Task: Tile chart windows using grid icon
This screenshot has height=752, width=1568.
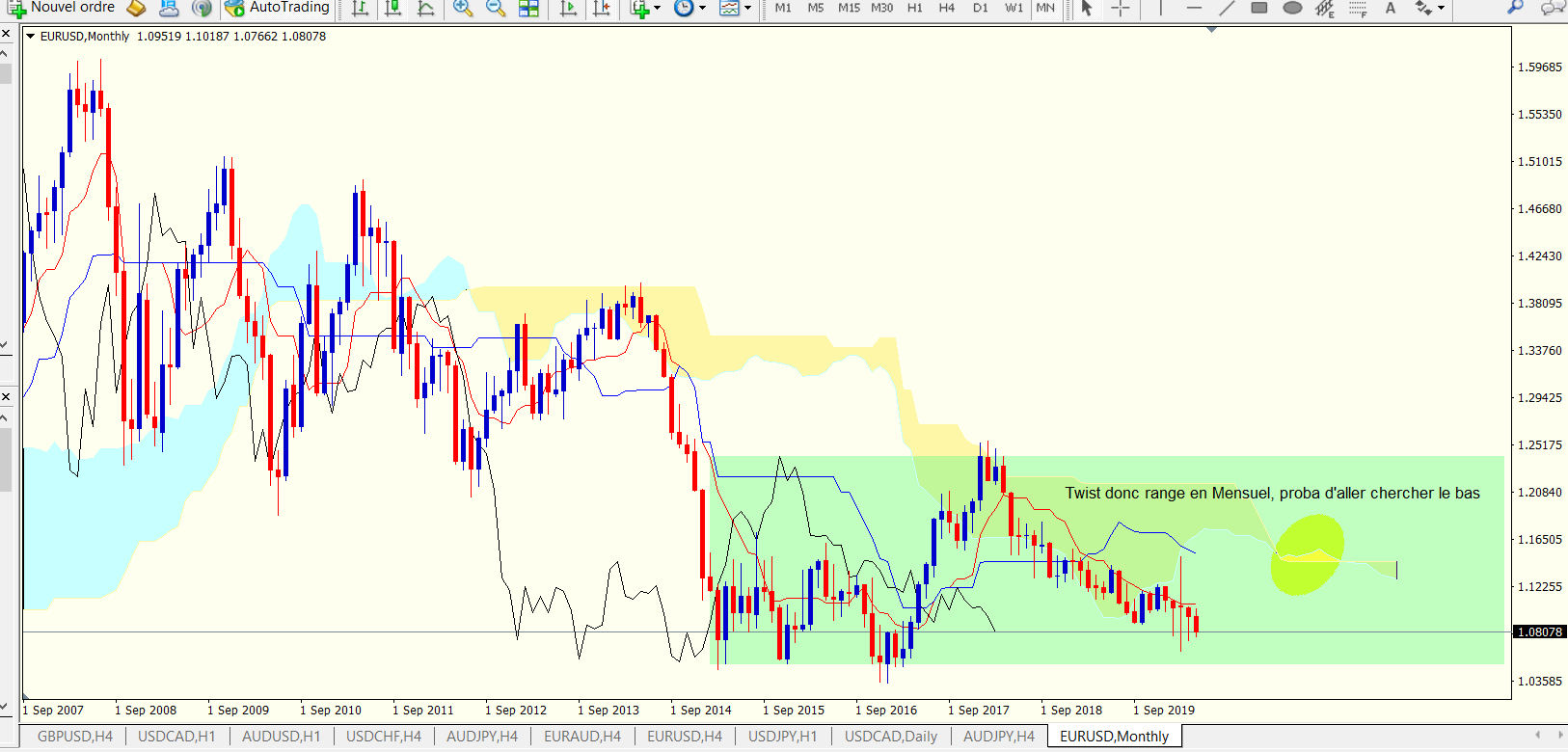Action: point(528,8)
